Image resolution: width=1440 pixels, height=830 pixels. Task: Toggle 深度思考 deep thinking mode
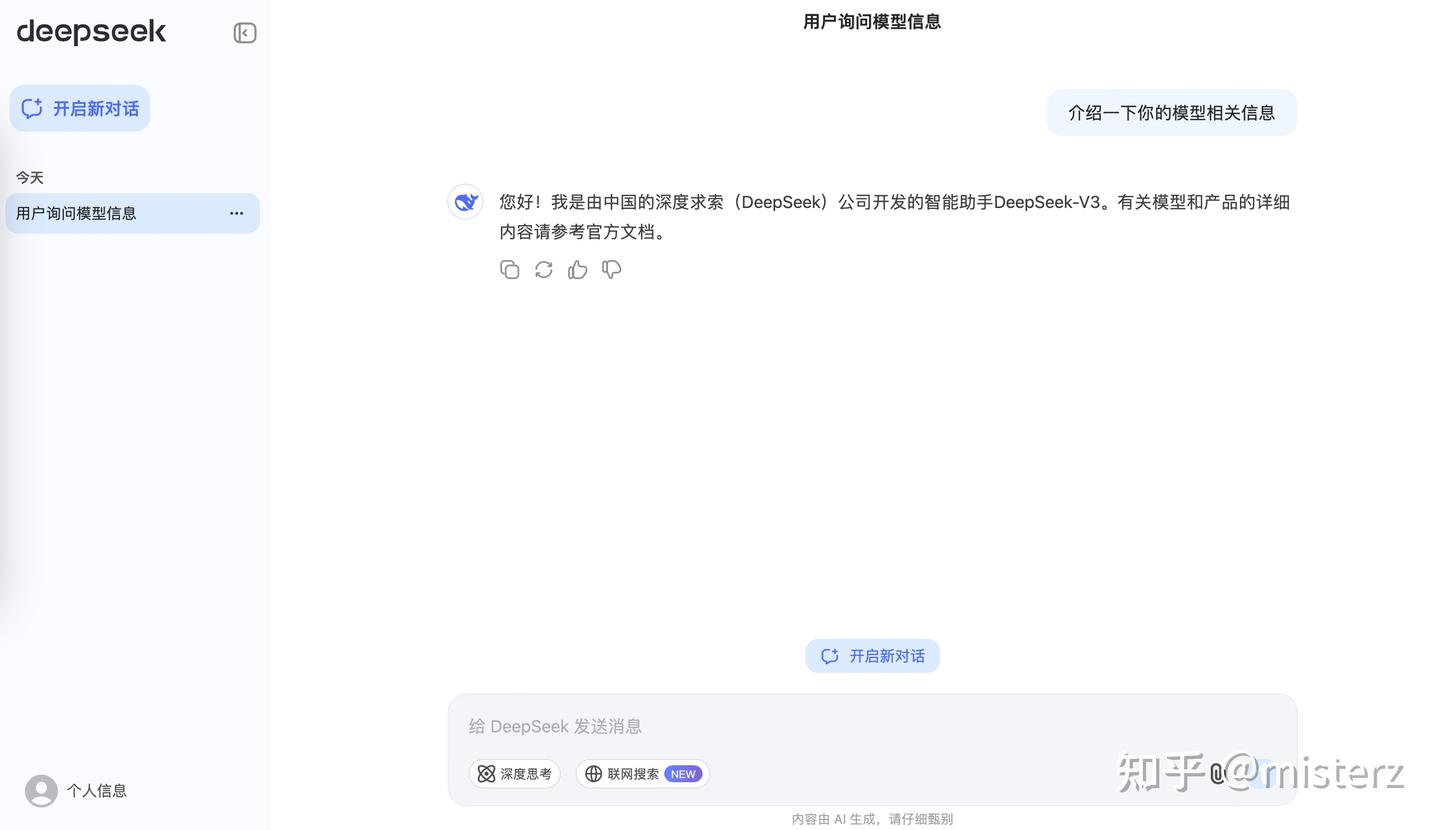coord(515,774)
